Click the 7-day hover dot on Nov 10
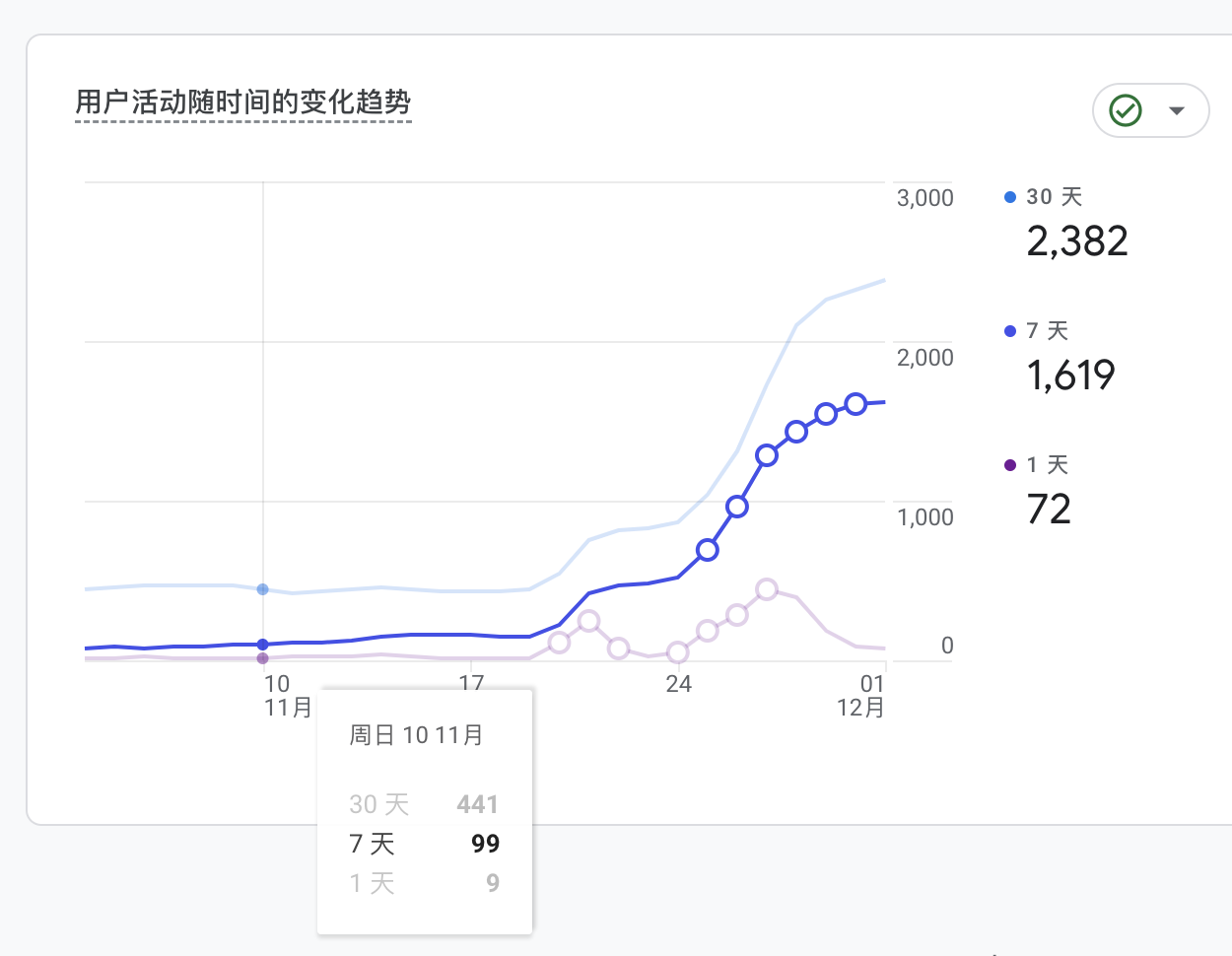The width and height of the screenshot is (1232, 956). [262, 645]
